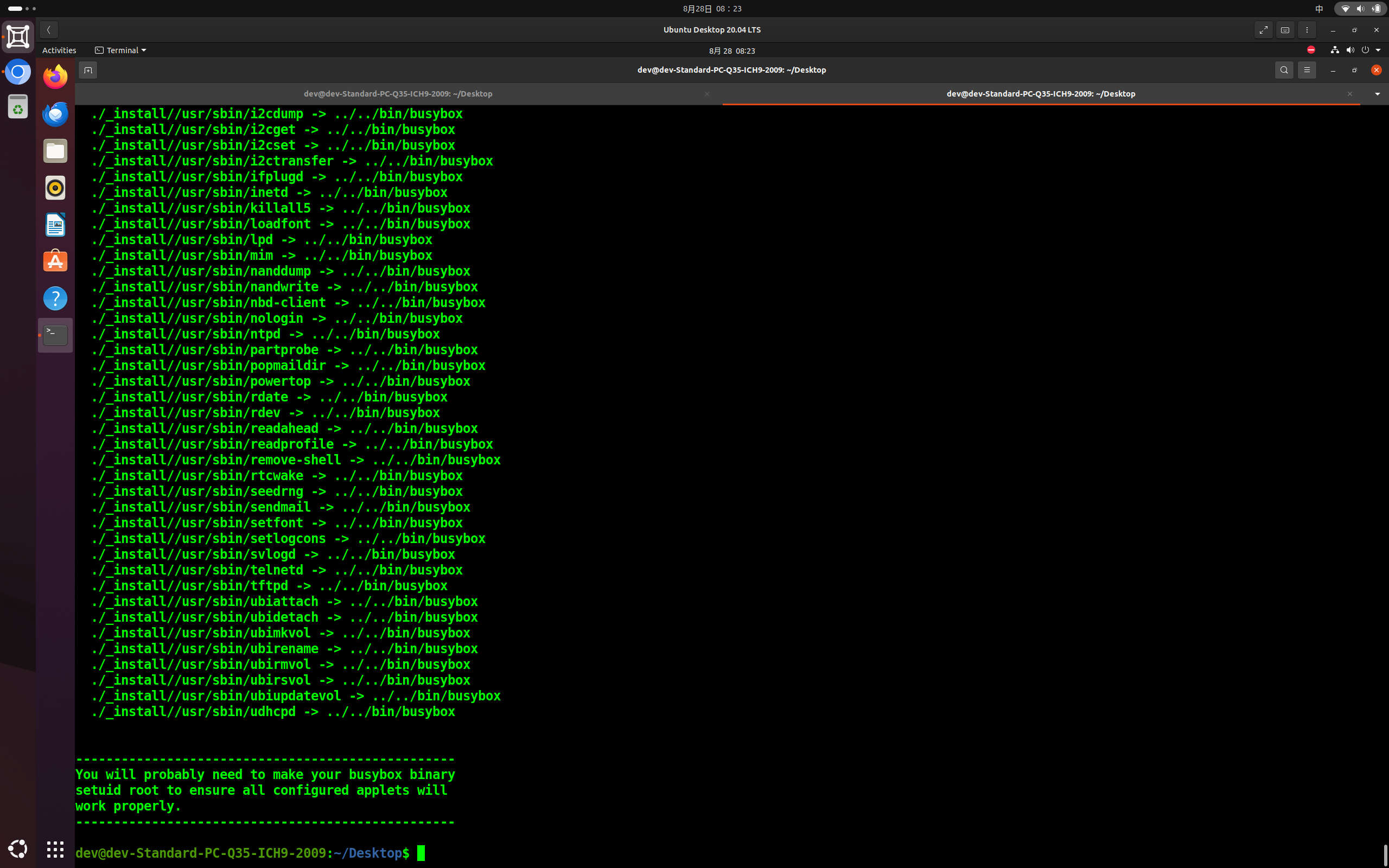Open a new terminal tab
Viewport: 1389px width, 868px height.
pyautogui.click(x=88, y=70)
